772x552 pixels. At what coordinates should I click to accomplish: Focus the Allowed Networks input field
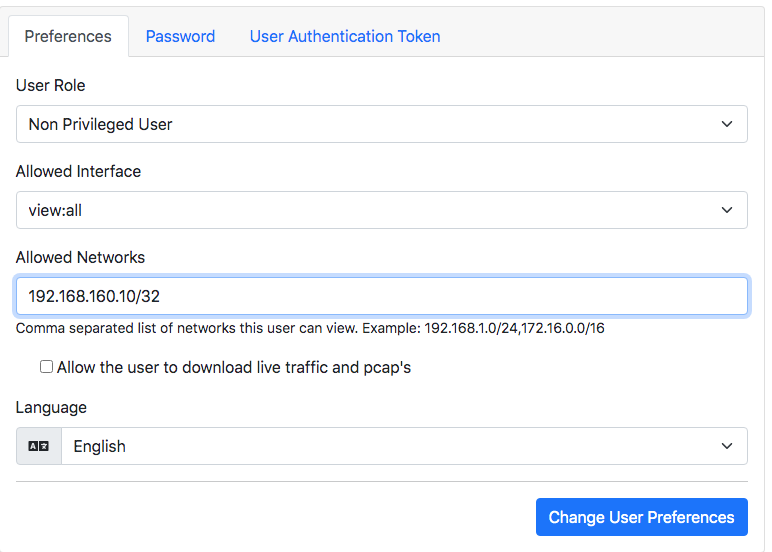click(x=382, y=296)
